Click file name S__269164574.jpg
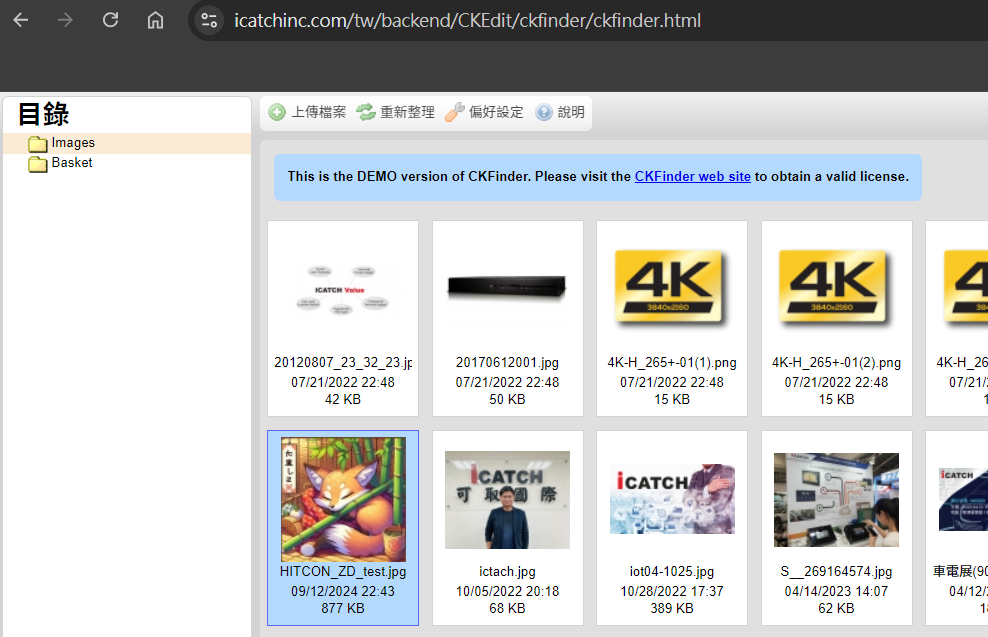The height and width of the screenshot is (637, 988). coord(836,571)
